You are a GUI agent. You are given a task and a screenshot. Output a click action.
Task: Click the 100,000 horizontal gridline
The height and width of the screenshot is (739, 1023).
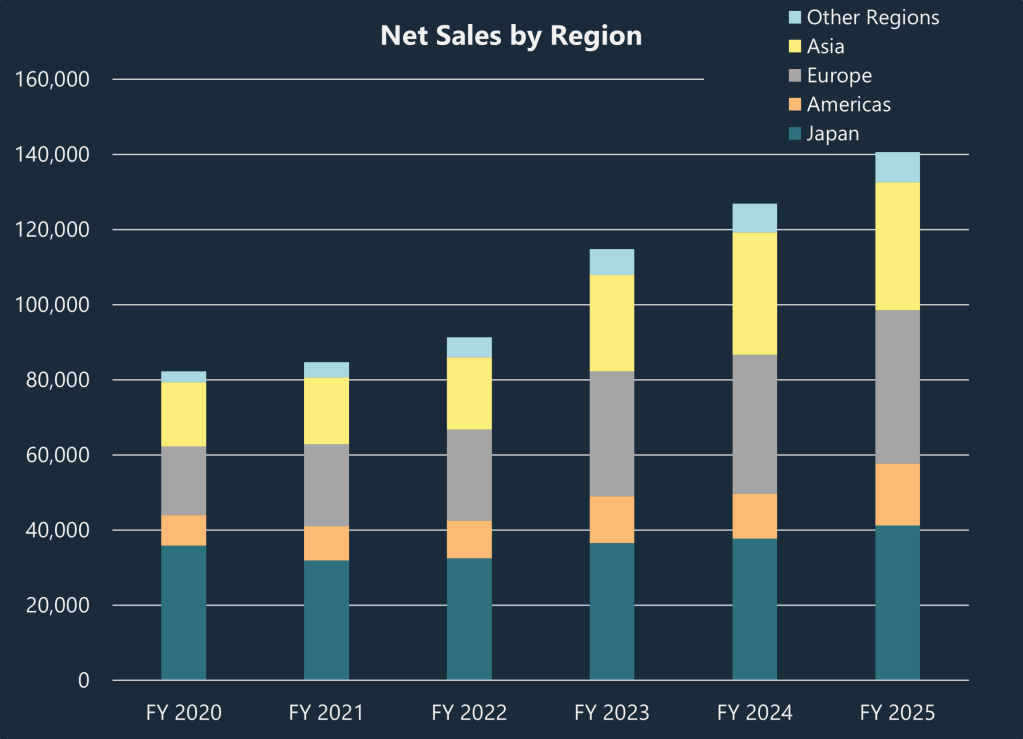pyautogui.click(x=500, y=303)
